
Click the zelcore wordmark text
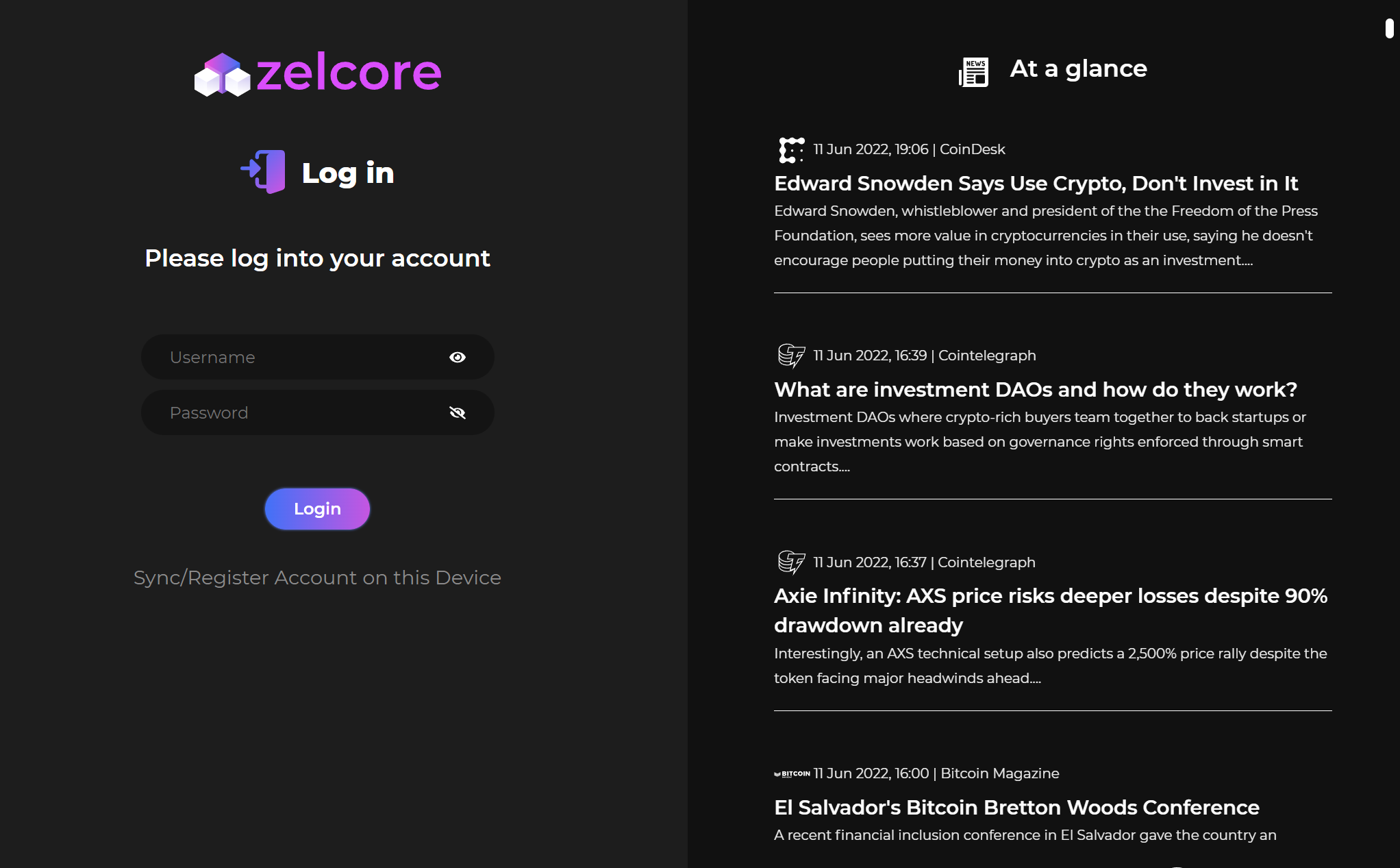click(349, 73)
